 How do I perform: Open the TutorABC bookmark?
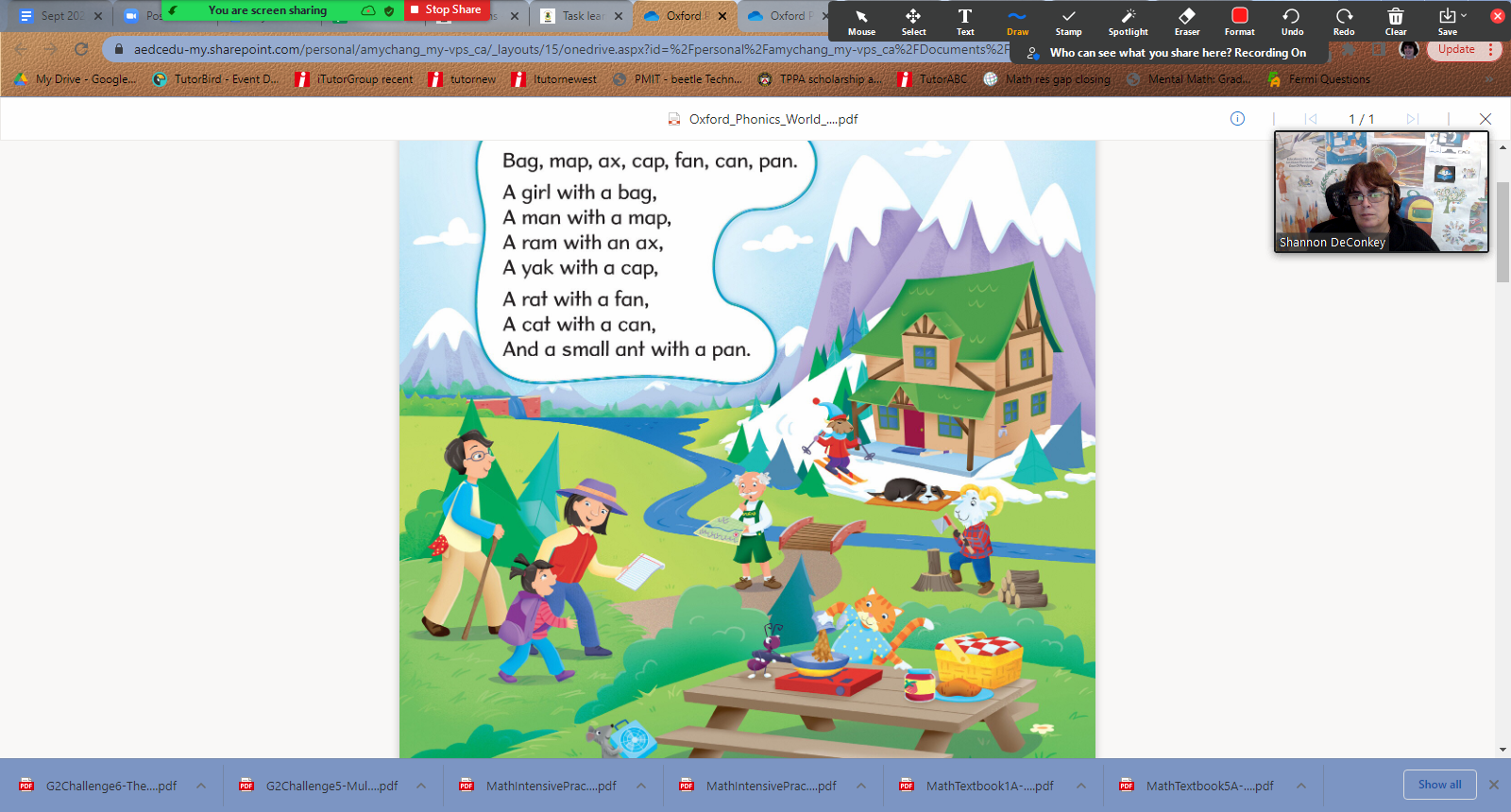(x=932, y=79)
